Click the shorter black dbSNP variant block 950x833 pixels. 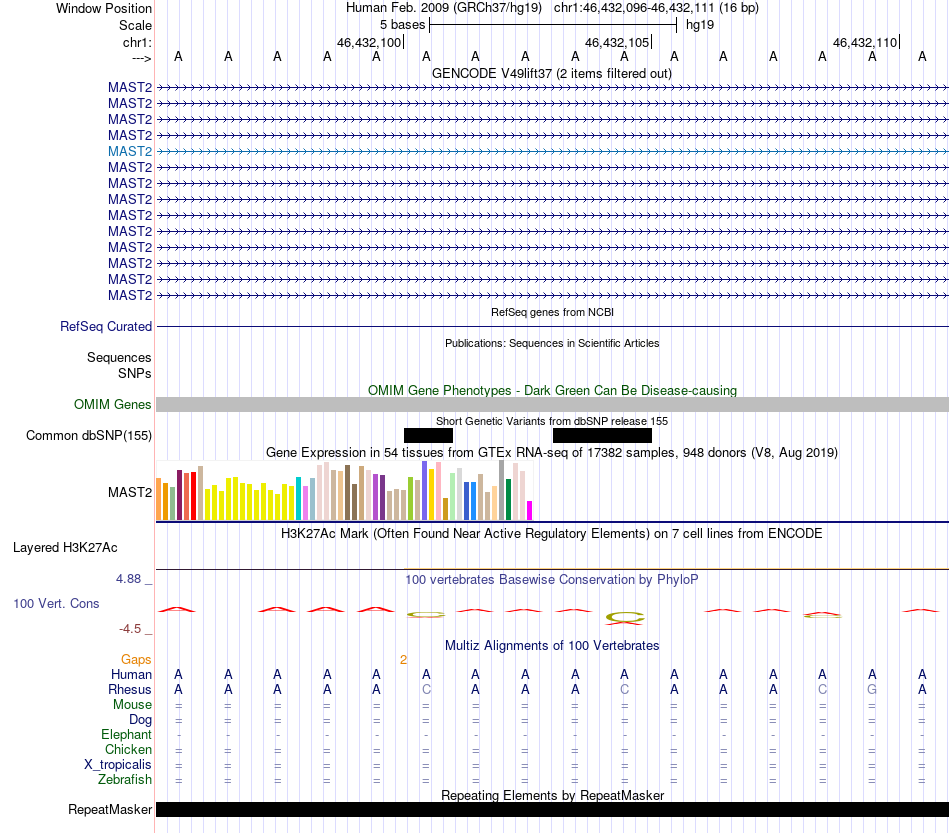point(428,436)
